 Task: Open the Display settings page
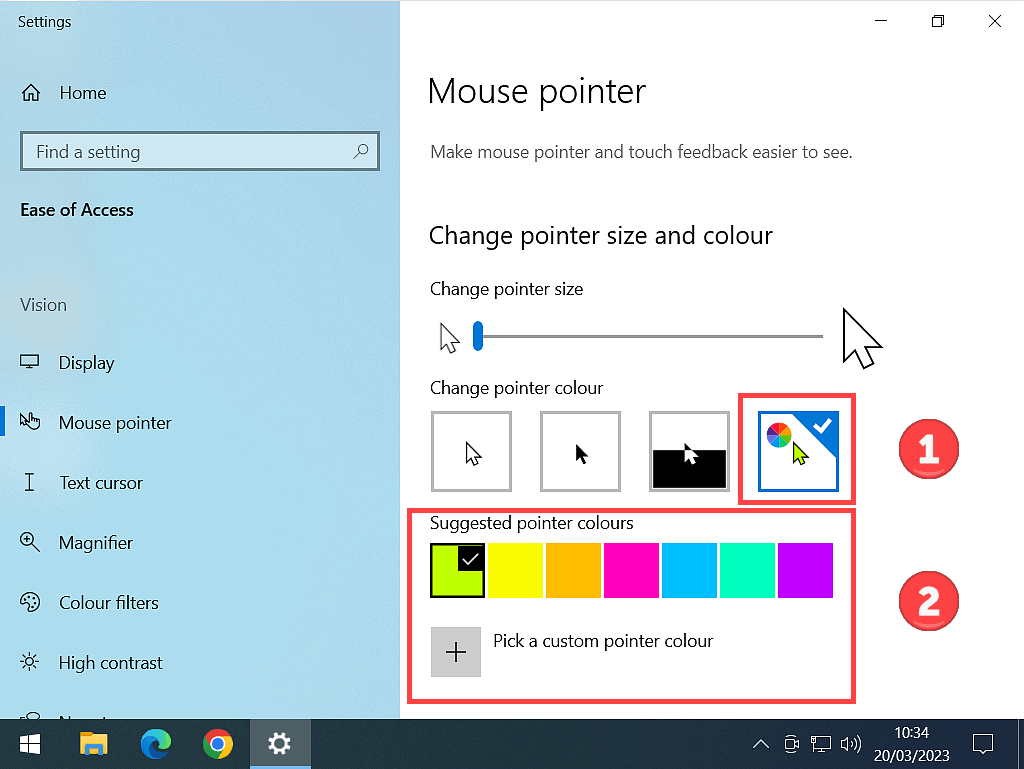click(86, 363)
